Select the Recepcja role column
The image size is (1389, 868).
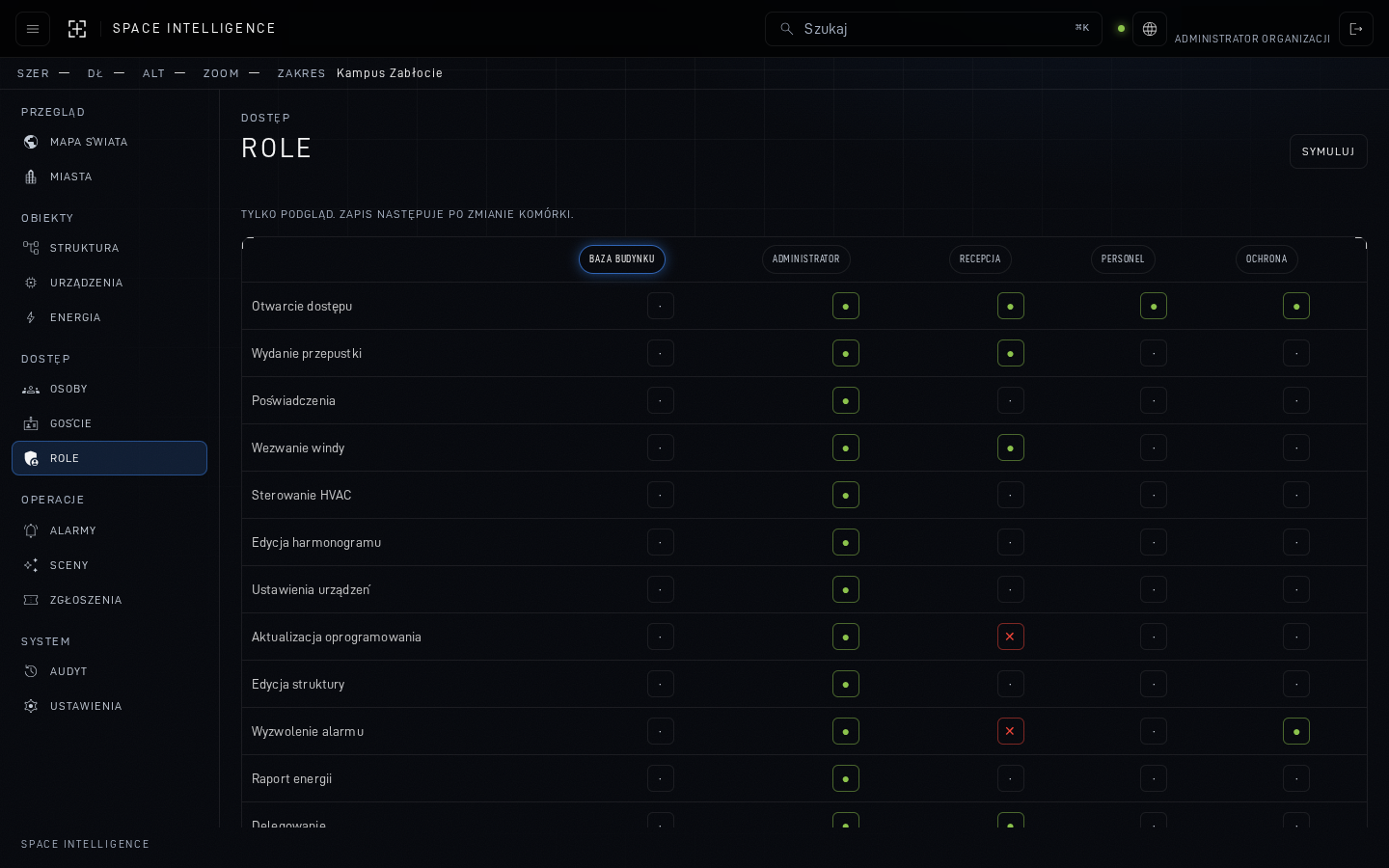[x=980, y=259]
